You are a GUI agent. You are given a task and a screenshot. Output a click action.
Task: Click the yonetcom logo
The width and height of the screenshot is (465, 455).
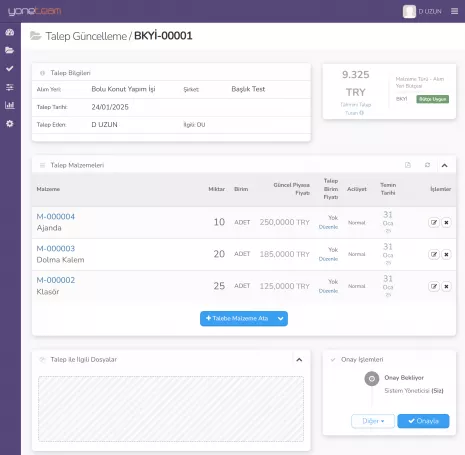point(35,11)
